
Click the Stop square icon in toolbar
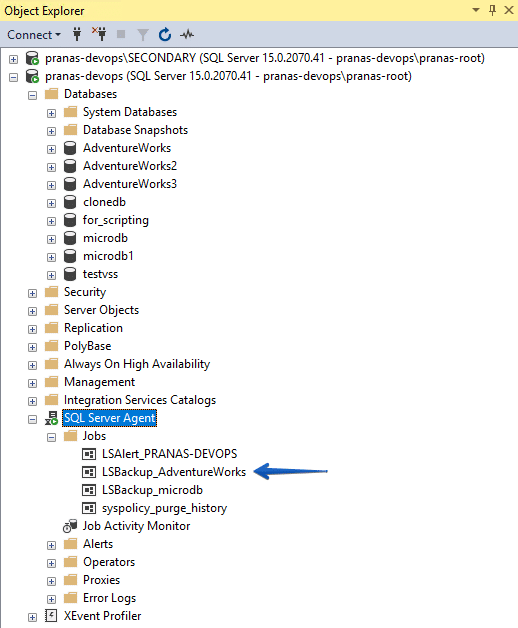121,34
